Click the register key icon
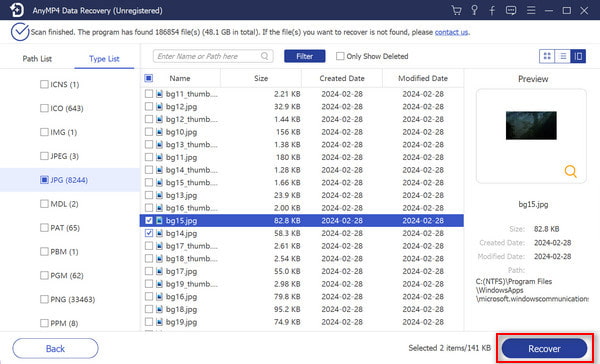The width and height of the screenshot is (600, 364). point(474,10)
